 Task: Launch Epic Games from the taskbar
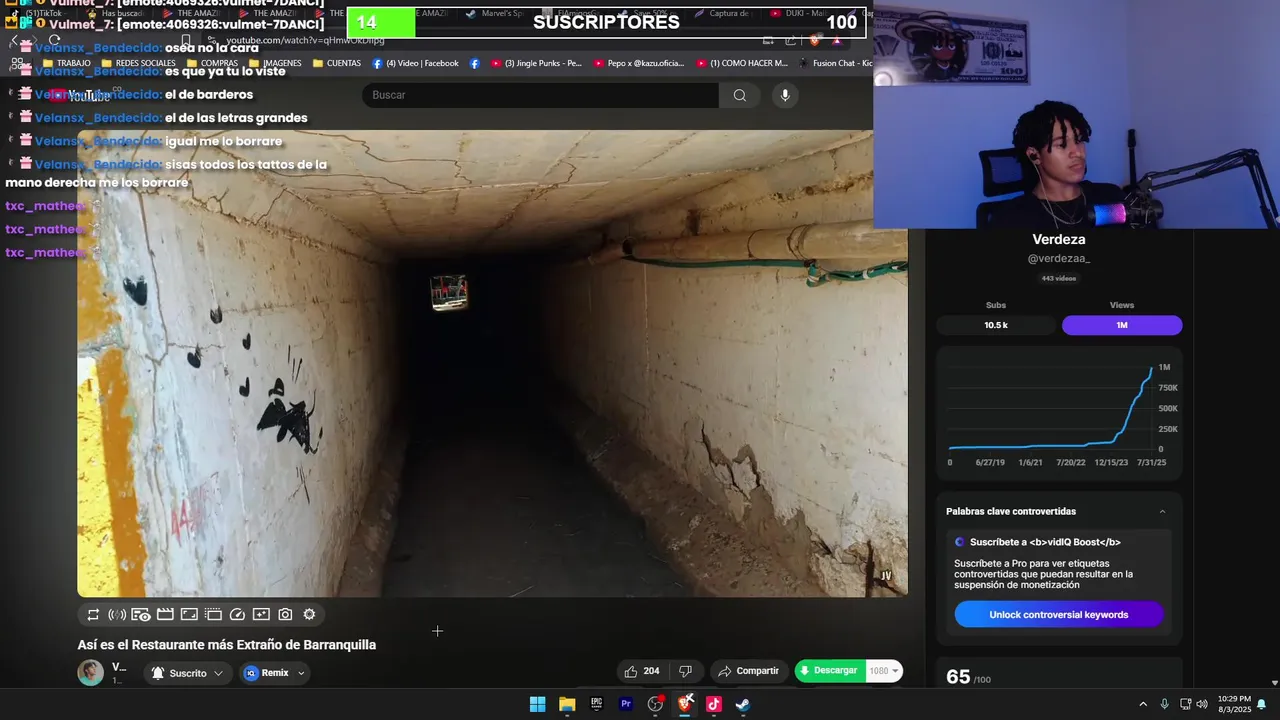click(597, 704)
